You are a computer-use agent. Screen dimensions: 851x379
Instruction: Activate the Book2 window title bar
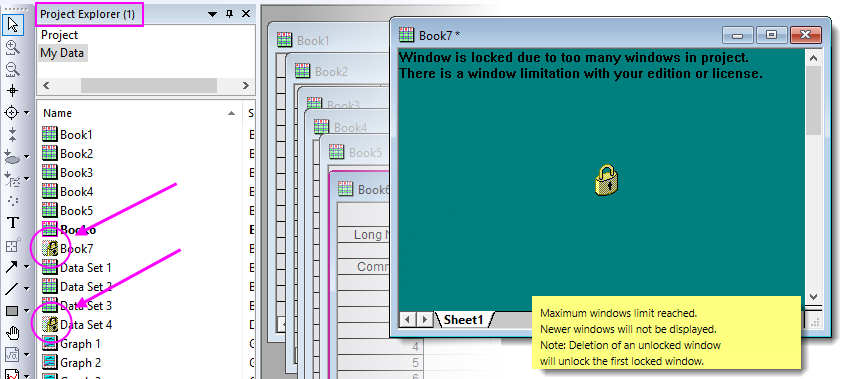coord(339,71)
